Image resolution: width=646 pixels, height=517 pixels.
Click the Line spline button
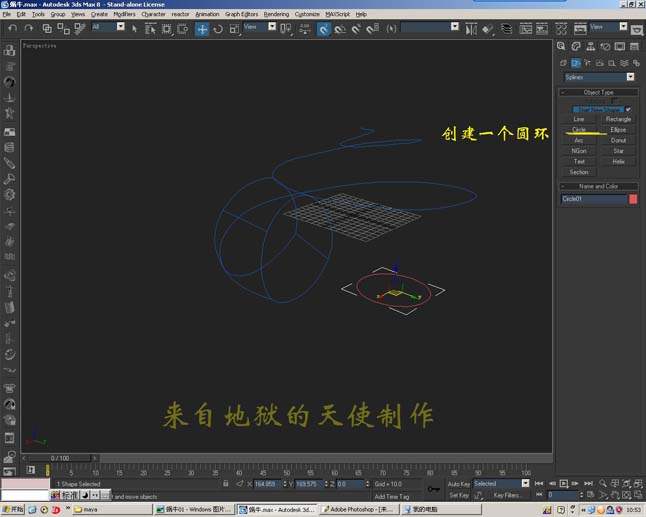[x=579, y=119]
